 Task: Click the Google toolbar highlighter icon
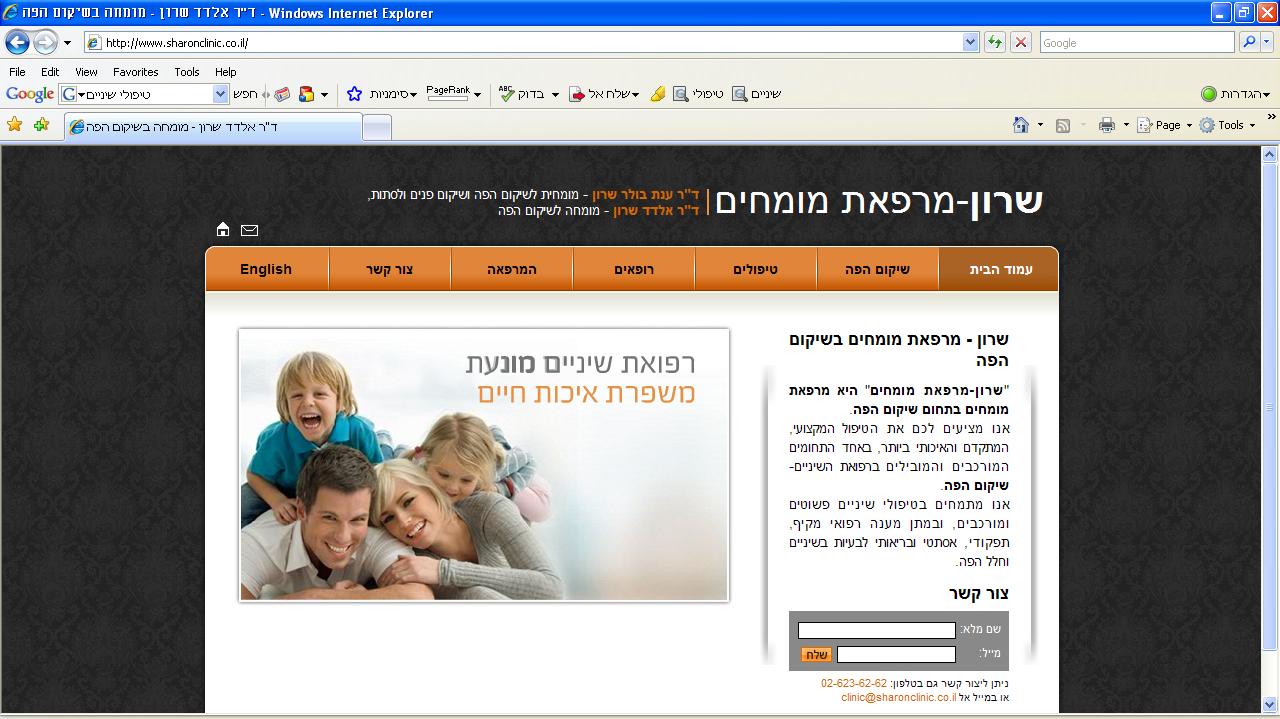tap(657, 94)
